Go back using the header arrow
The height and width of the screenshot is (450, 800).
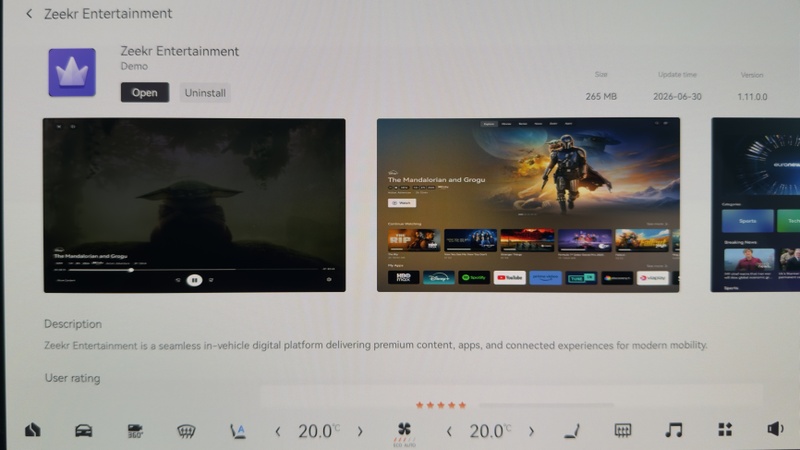coord(29,14)
